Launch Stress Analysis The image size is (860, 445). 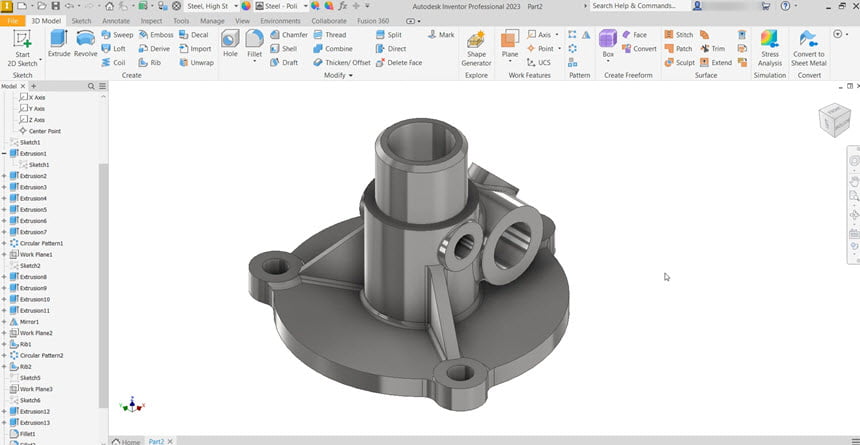coord(770,48)
